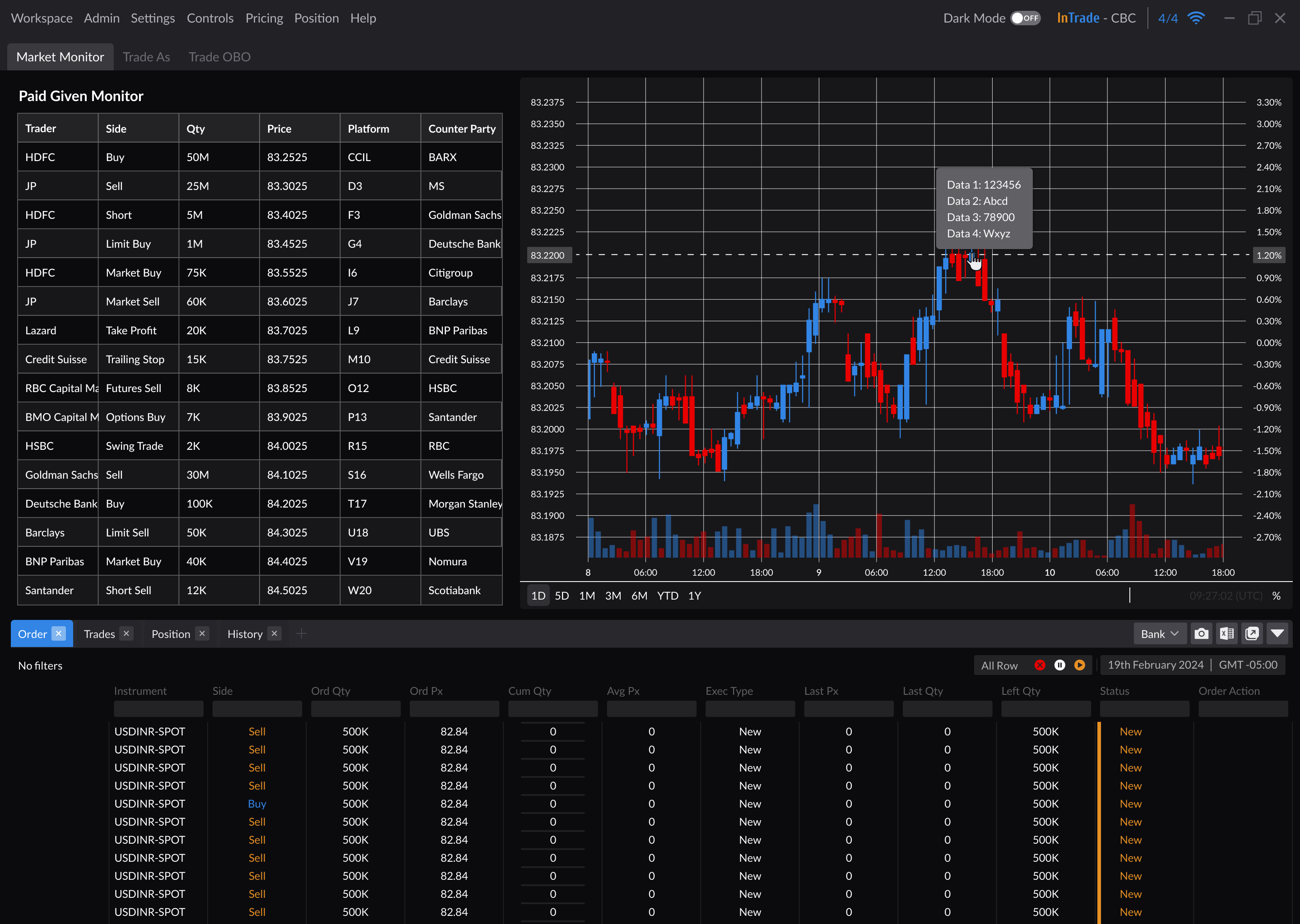1300x924 pixels.
Task: Toggle percent scale on chart
Action: pos(1277,596)
